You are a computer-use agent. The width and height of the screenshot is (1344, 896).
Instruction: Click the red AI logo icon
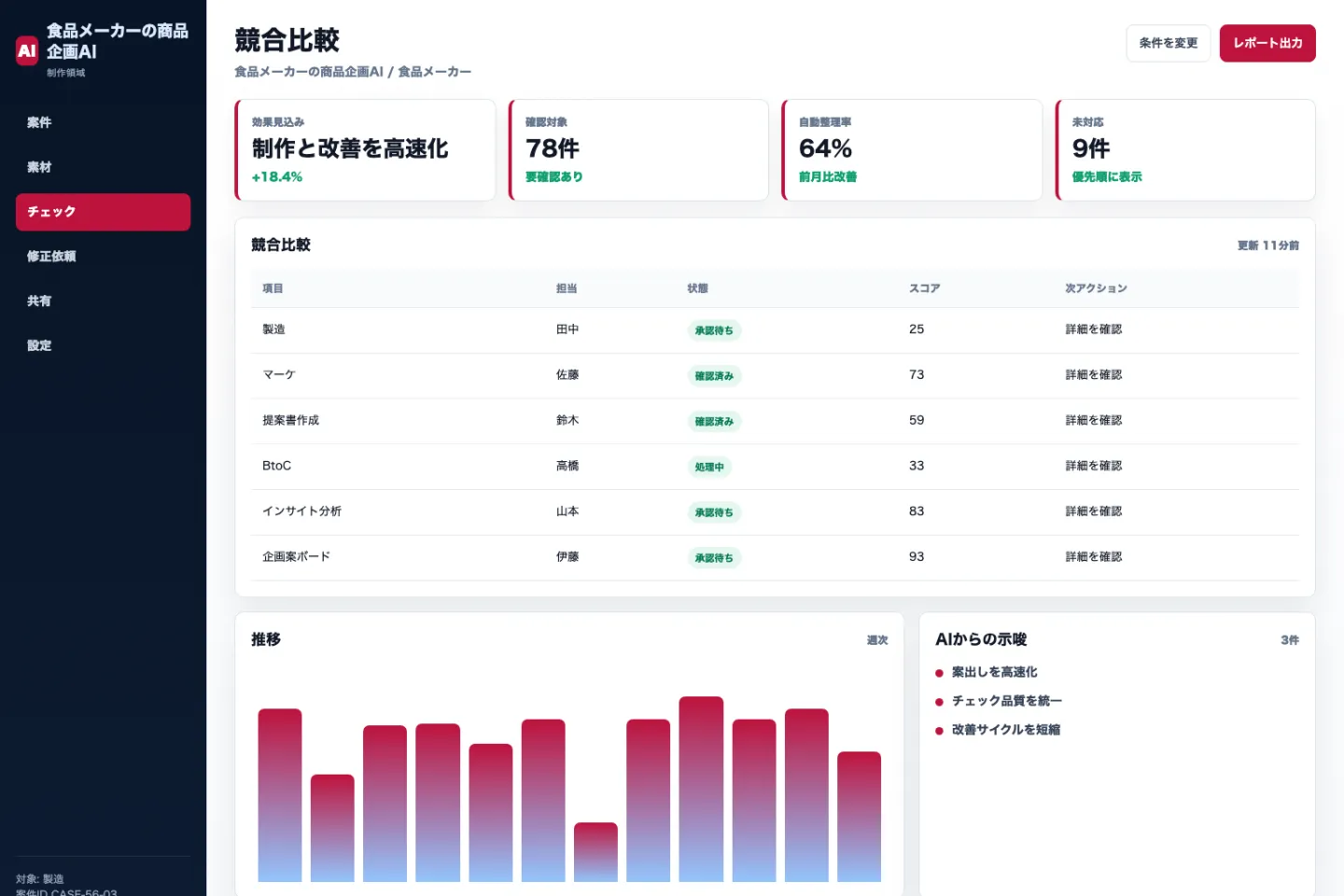point(27,50)
